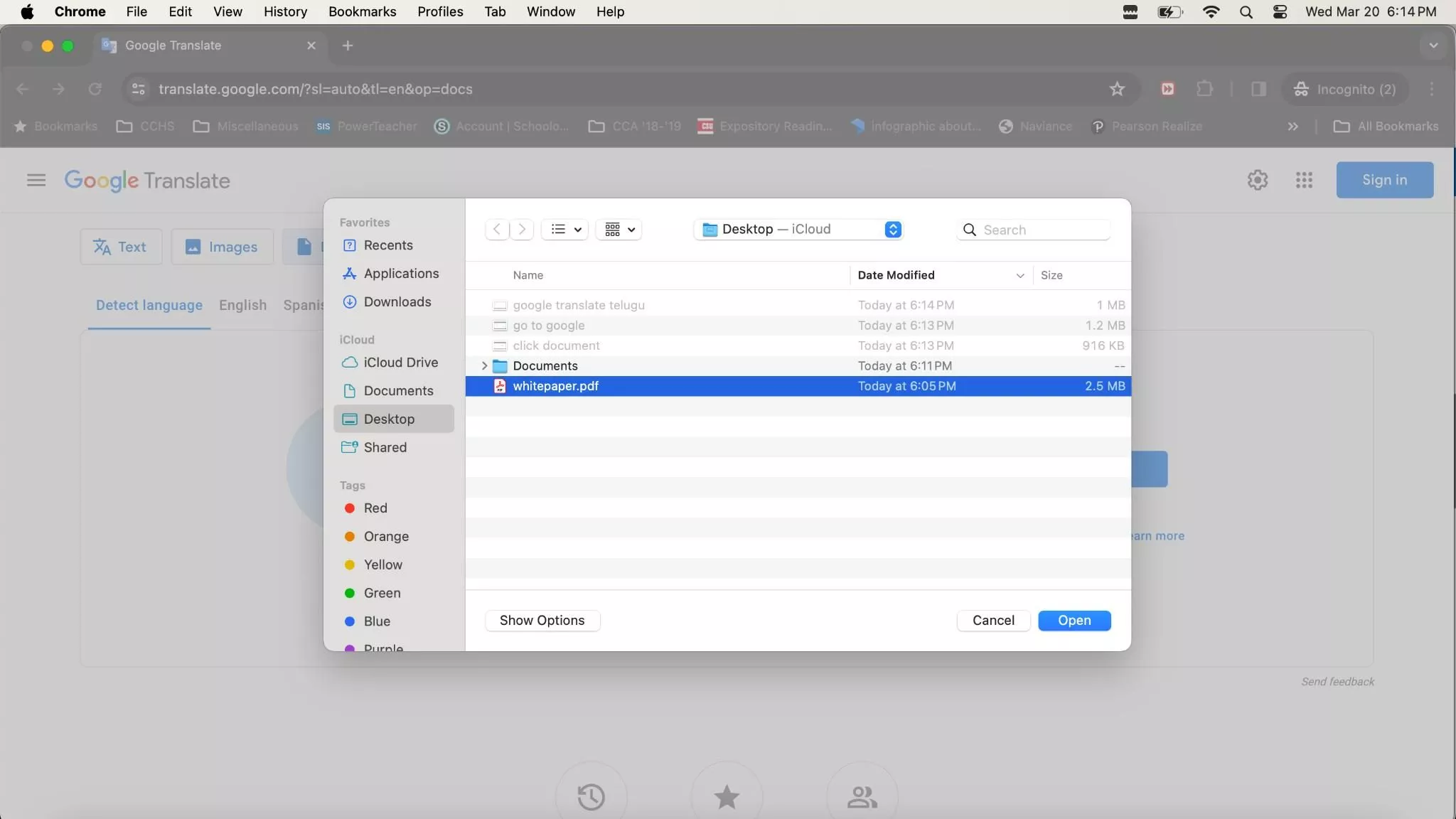This screenshot has height=819, width=1456.
Task: Open iCloud Drive in the sidebar
Action: tap(400, 363)
